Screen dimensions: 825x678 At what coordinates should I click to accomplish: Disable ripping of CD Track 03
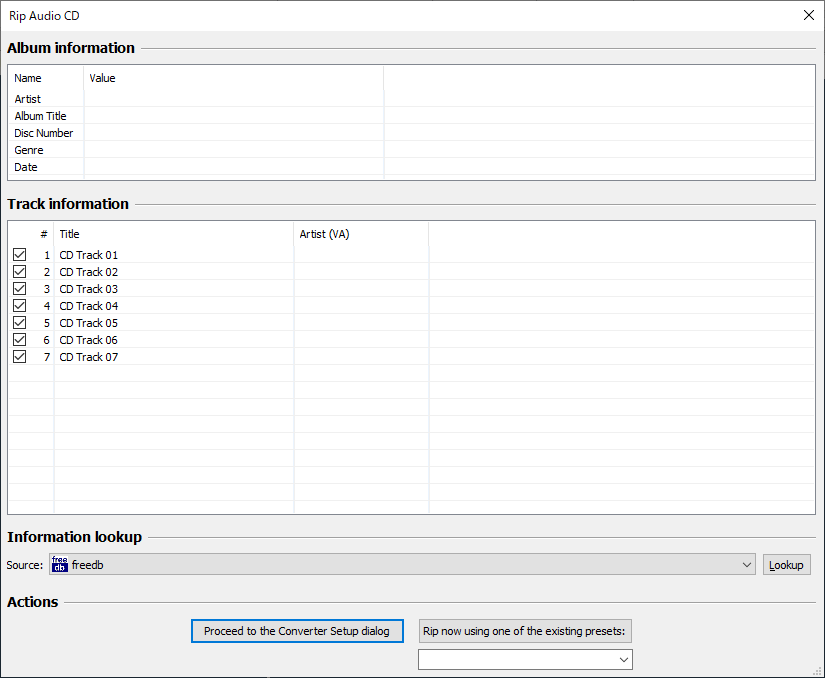19,289
